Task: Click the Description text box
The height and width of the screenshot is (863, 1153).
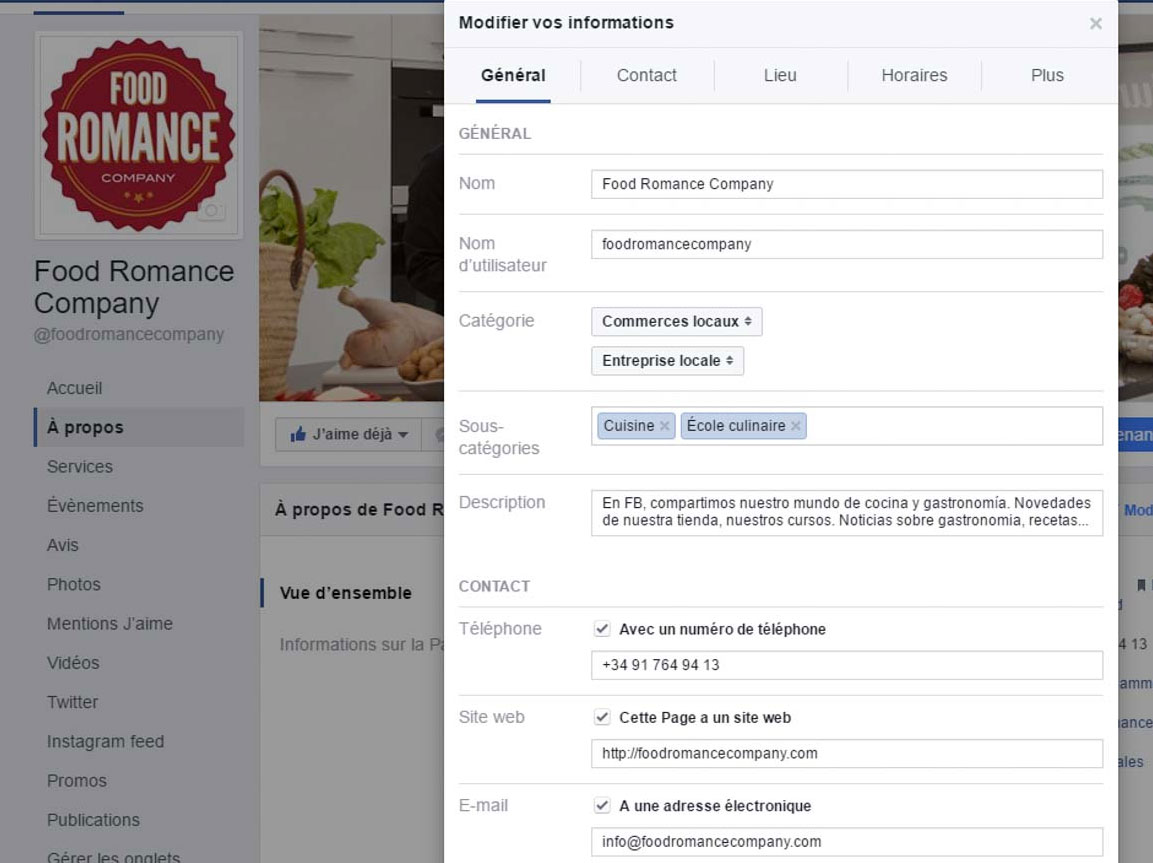Action: tap(846, 512)
